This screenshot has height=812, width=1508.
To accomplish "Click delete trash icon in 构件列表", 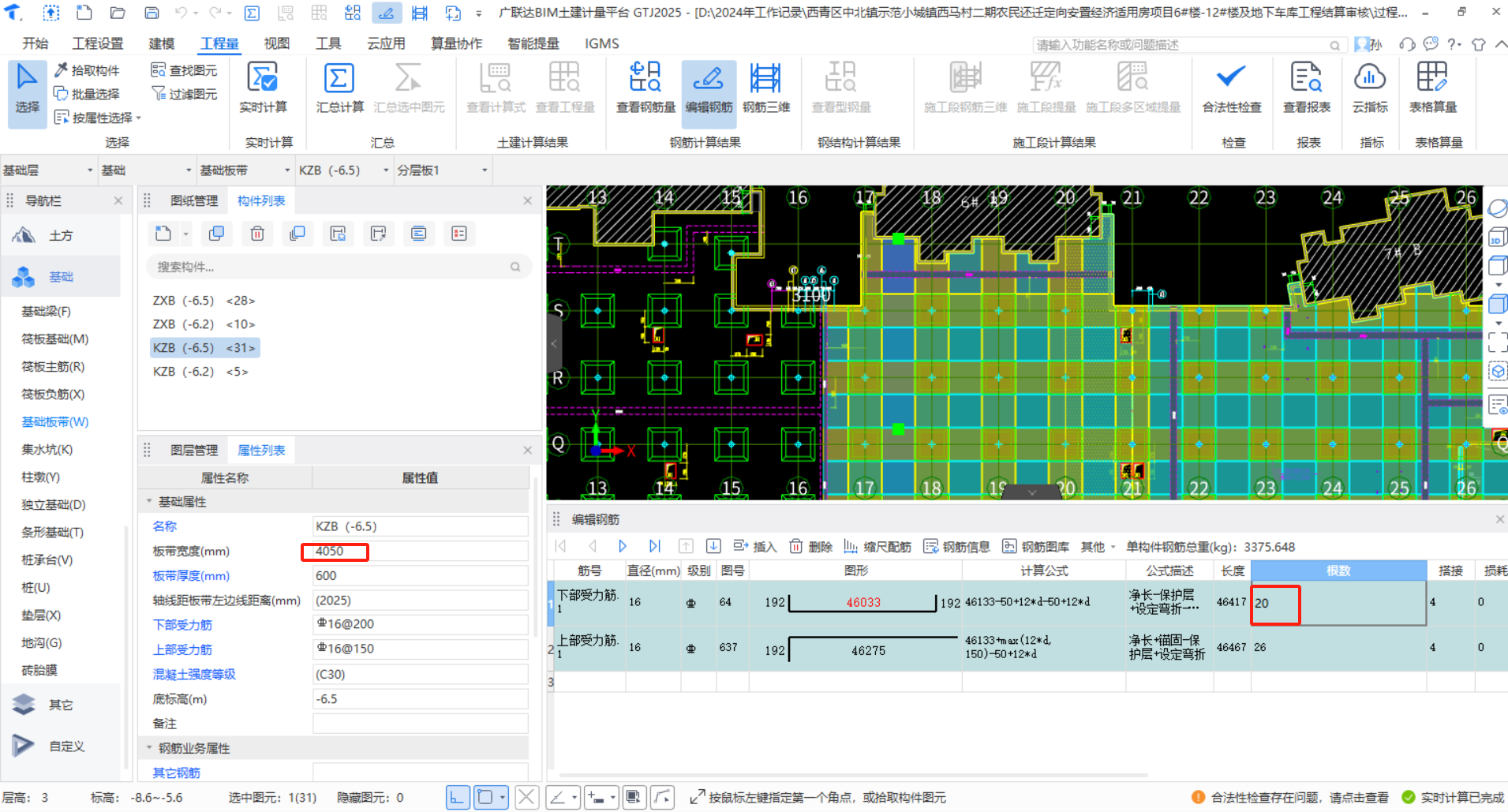I will pyautogui.click(x=257, y=234).
